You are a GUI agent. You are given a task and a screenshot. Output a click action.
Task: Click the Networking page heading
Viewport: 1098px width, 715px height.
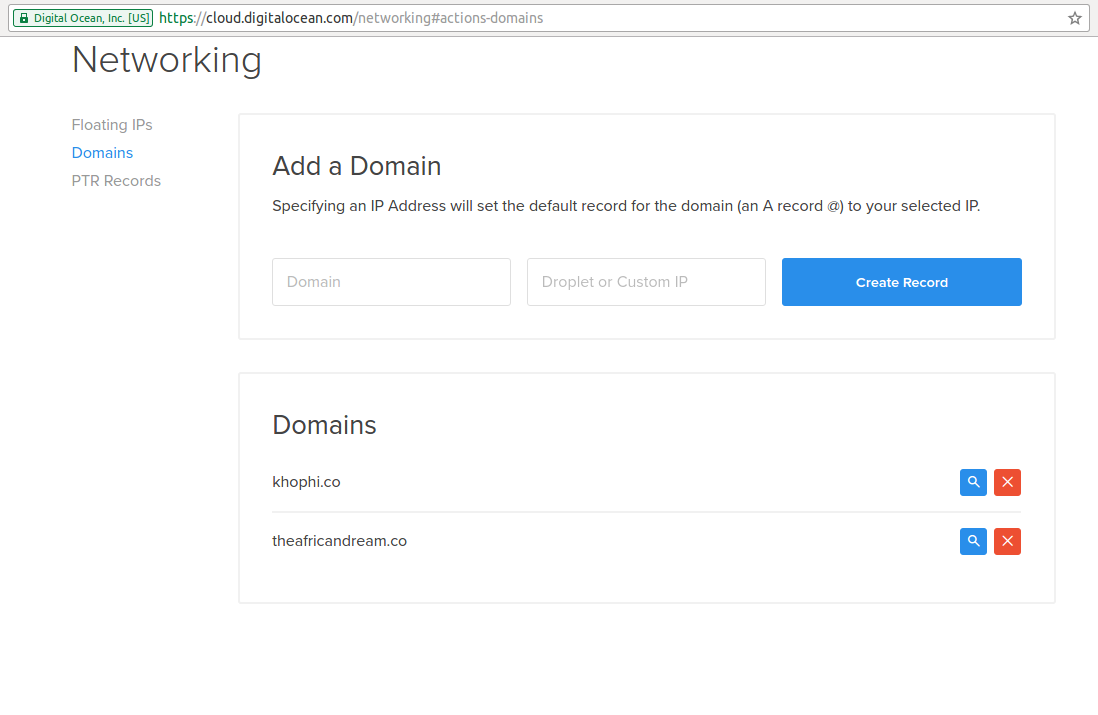pos(167,60)
